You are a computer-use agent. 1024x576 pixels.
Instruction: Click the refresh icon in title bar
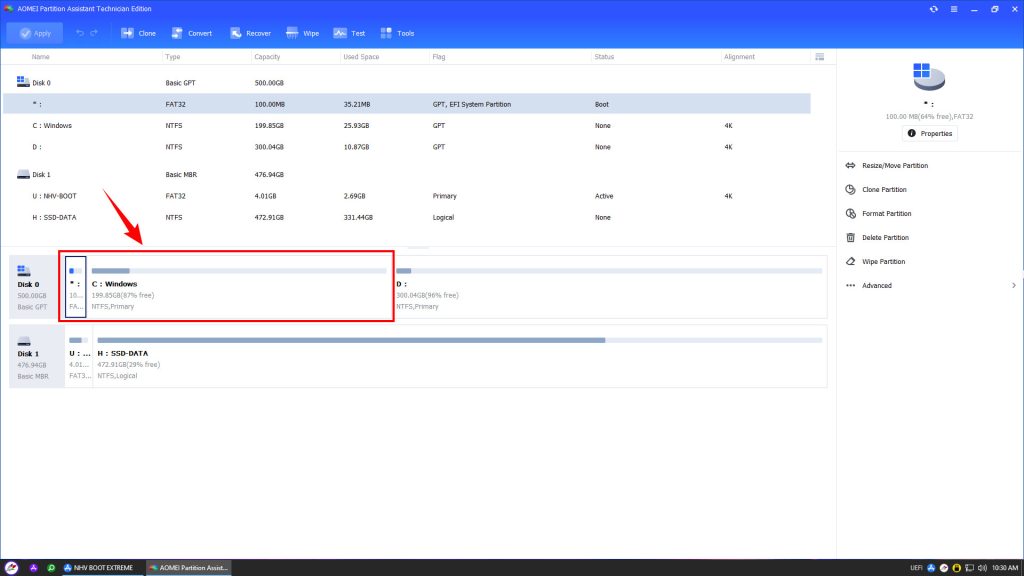click(934, 9)
